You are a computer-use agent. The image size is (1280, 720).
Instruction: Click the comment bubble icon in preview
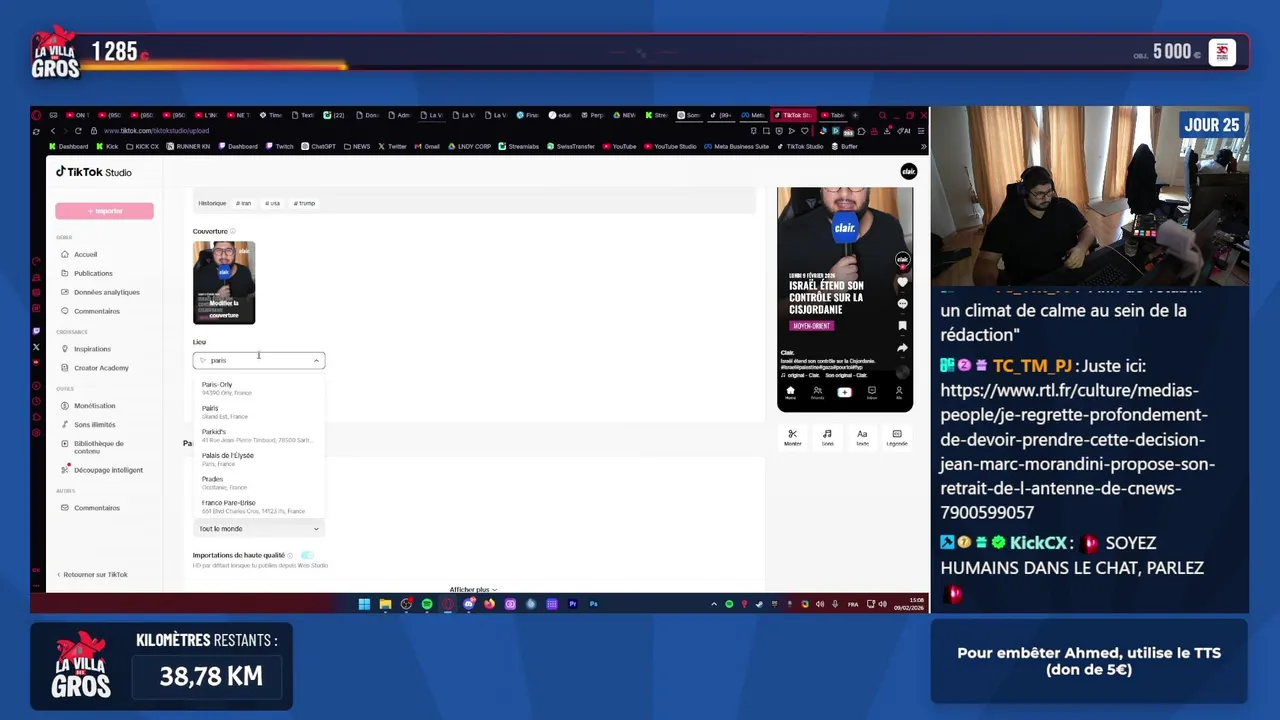click(x=902, y=304)
